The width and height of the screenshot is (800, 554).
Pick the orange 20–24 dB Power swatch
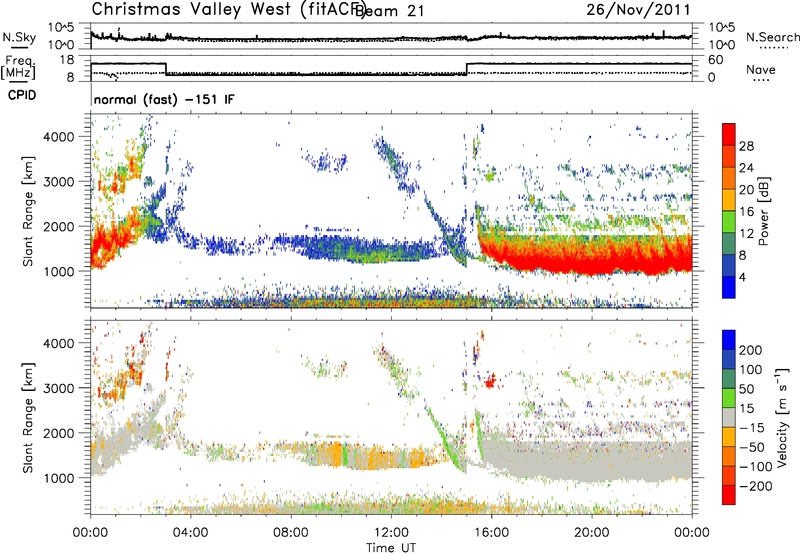(x=729, y=178)
